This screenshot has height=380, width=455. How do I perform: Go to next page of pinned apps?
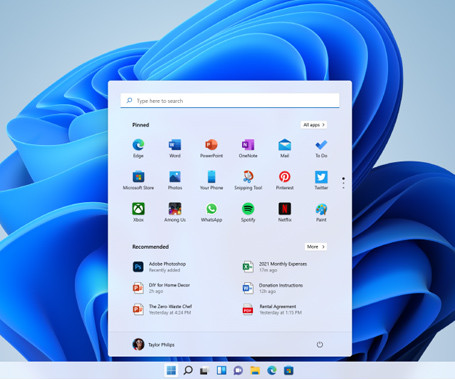[343, 188]
